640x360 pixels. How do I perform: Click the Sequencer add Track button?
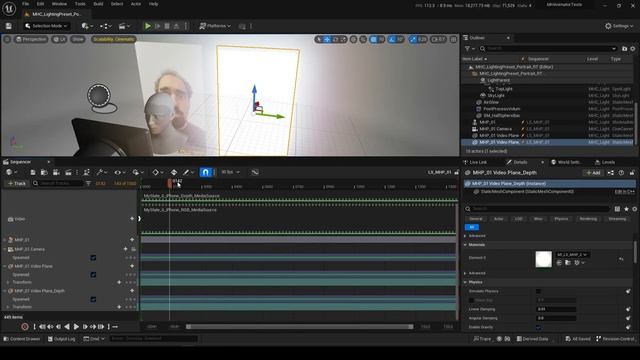click(16, 184)
